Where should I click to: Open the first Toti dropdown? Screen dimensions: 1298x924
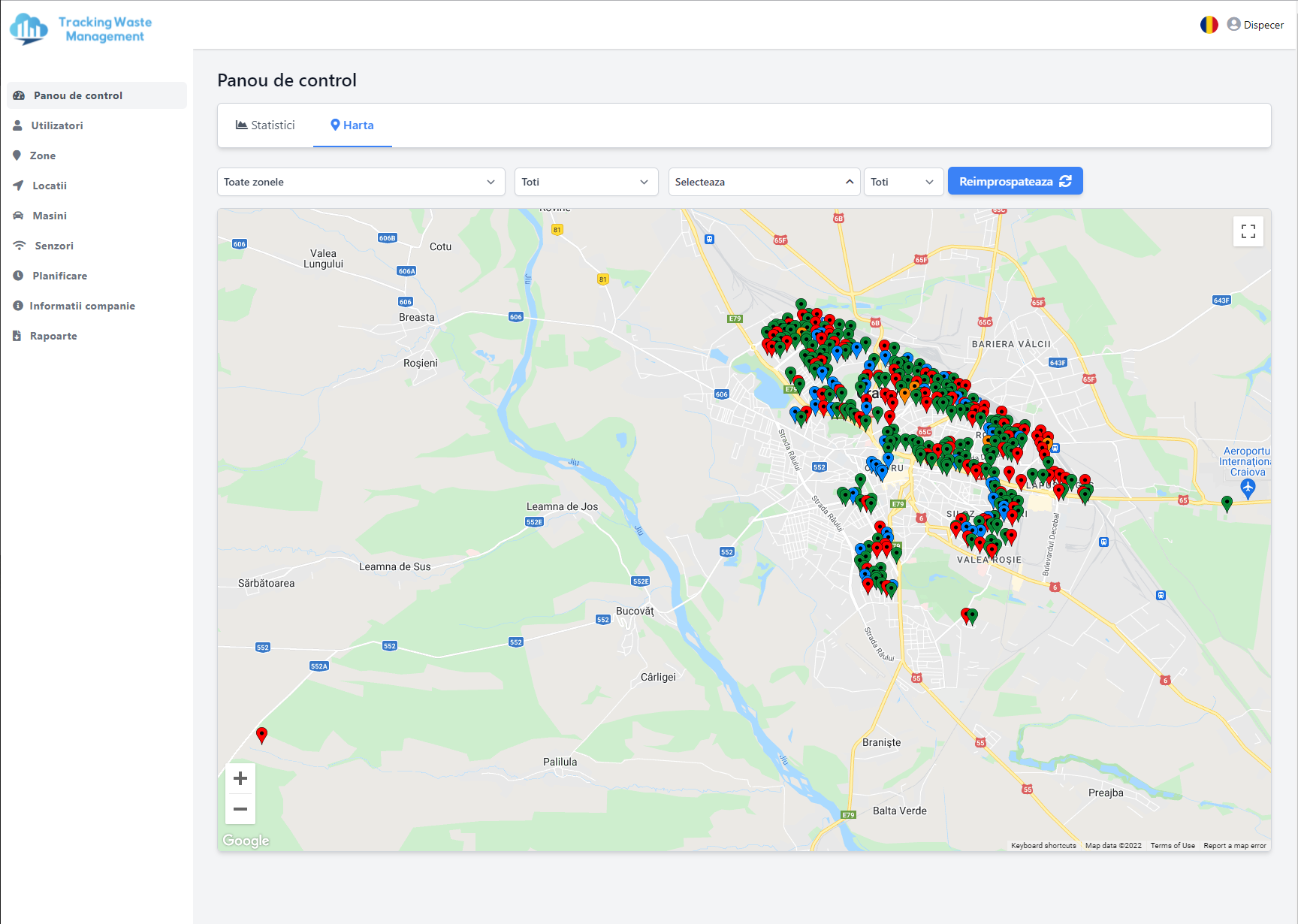tap(586, 182)
